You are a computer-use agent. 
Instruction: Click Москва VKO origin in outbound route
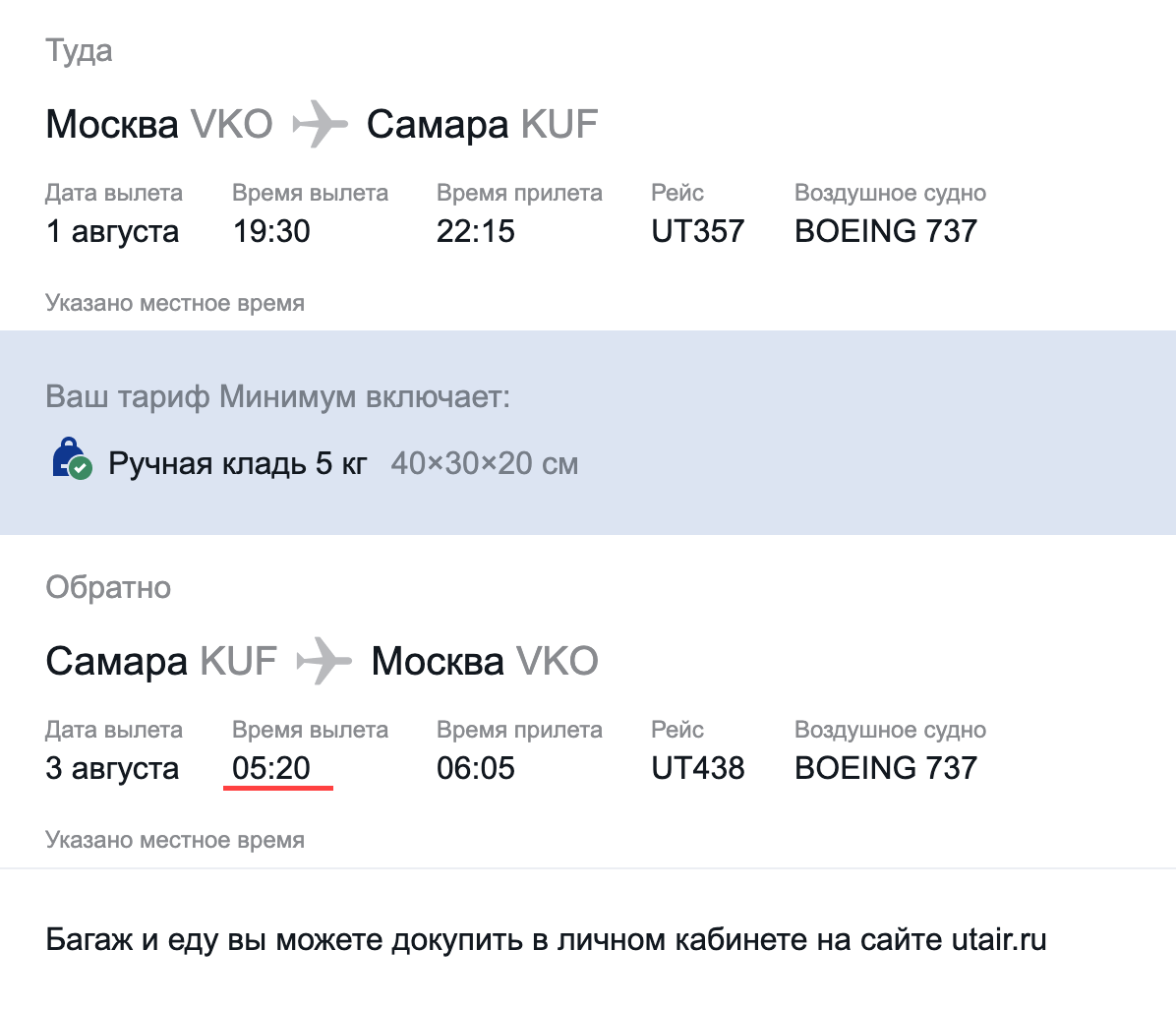159,124
